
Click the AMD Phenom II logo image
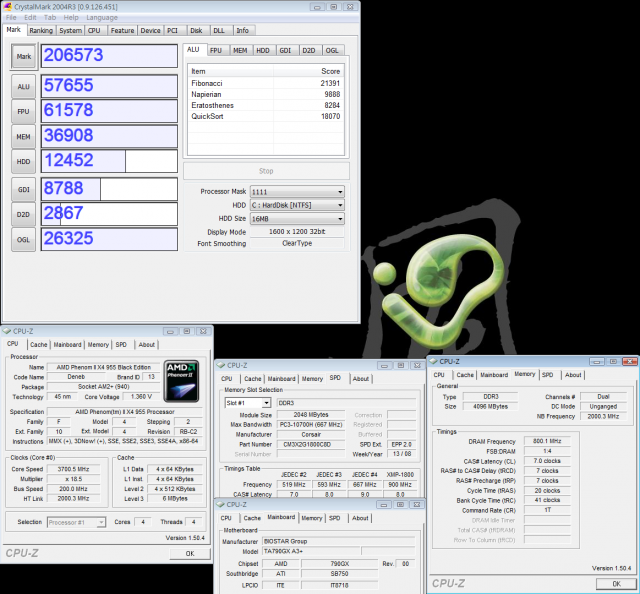[x=181, y=381]
